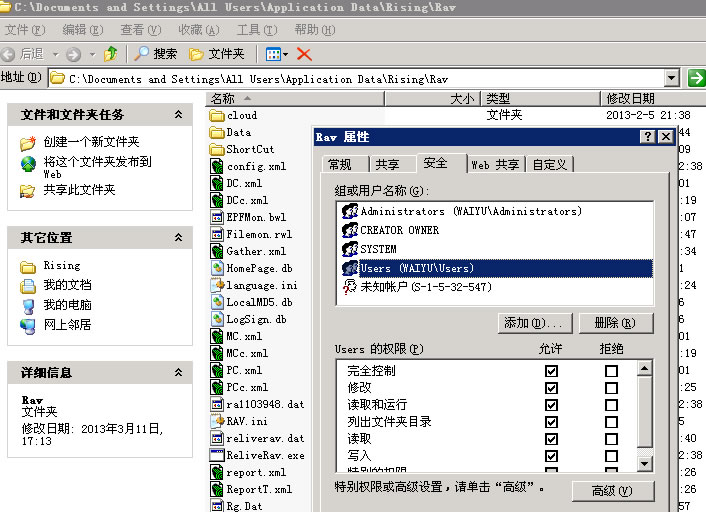Uncheck Allow for 写入 permission
Viewport: 706px width, 512px height.
551,456
